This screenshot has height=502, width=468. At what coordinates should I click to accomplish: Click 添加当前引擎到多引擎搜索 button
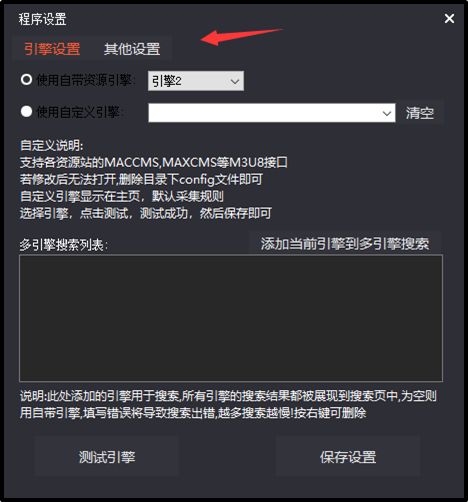(345, 244)
